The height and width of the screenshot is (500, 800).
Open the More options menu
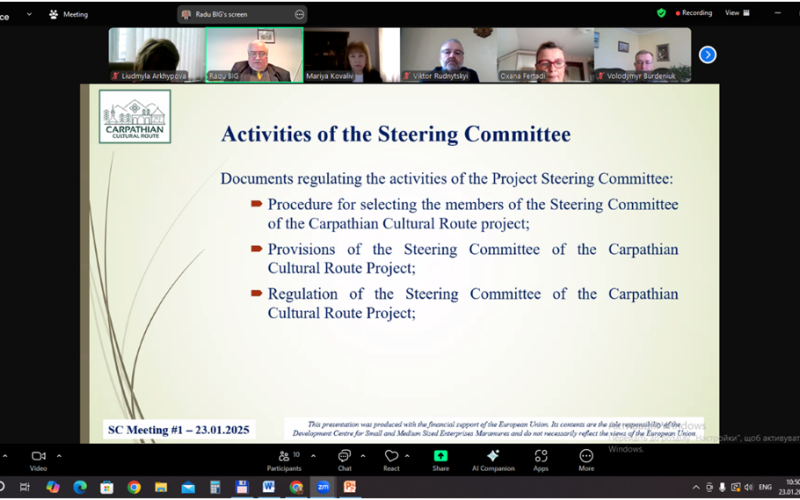pos(586,457)
